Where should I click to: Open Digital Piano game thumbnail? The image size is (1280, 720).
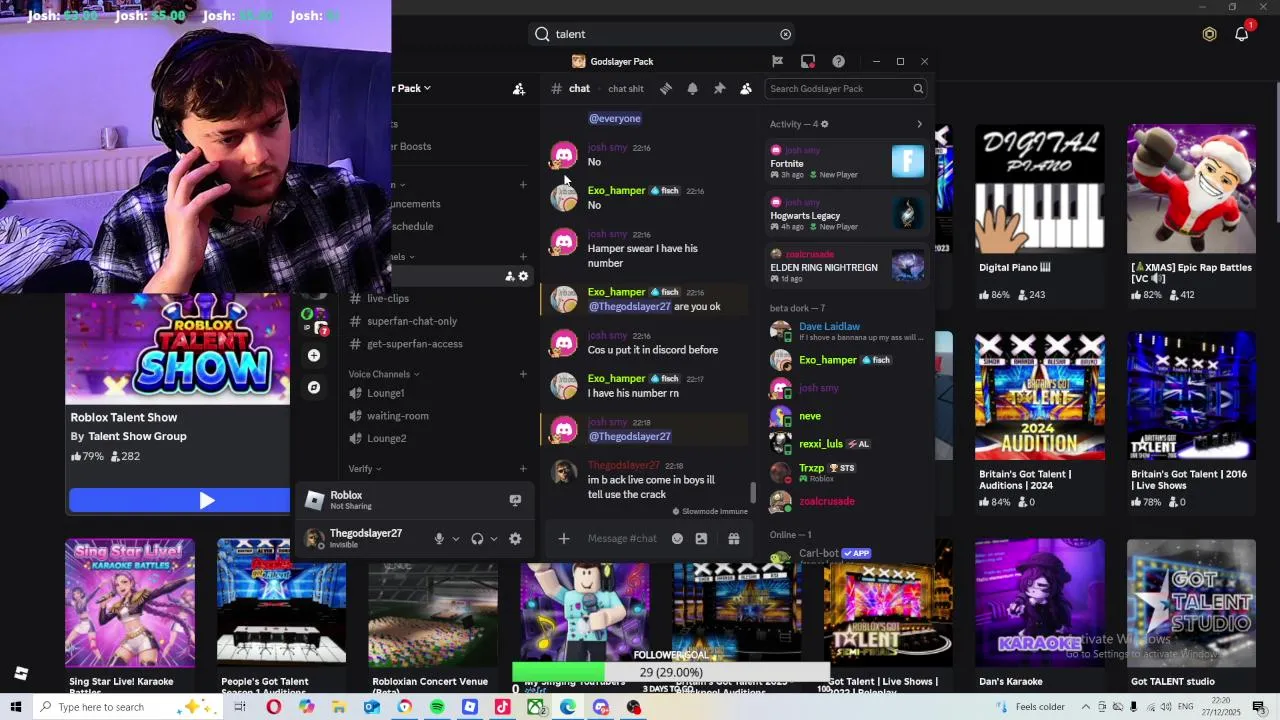[x=1040, y=189]
